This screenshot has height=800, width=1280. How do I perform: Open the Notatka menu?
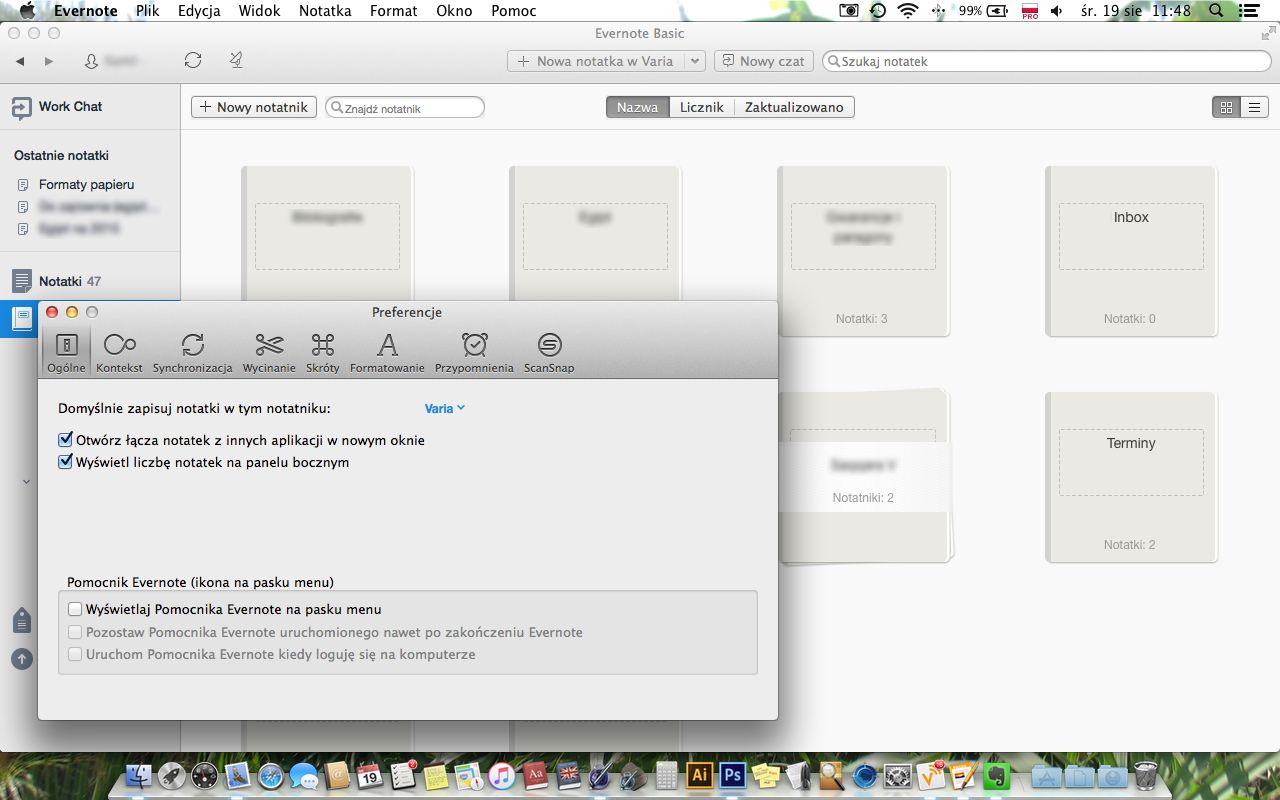point(325,11)
